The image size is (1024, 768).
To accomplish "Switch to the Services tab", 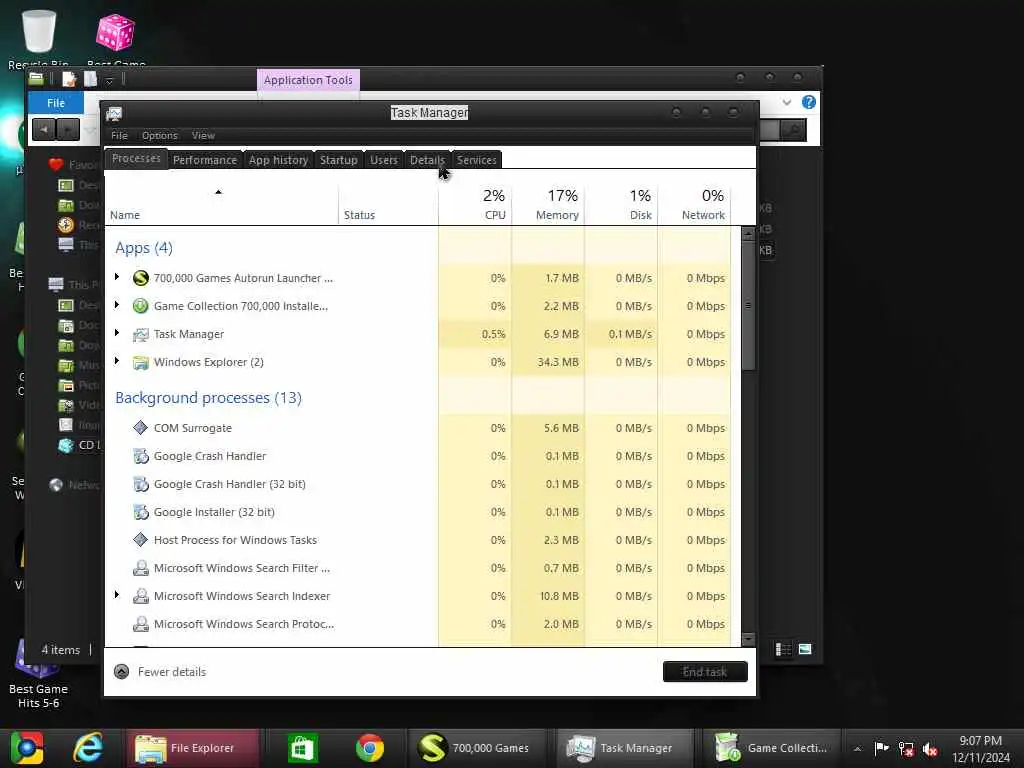I will 477,160.
